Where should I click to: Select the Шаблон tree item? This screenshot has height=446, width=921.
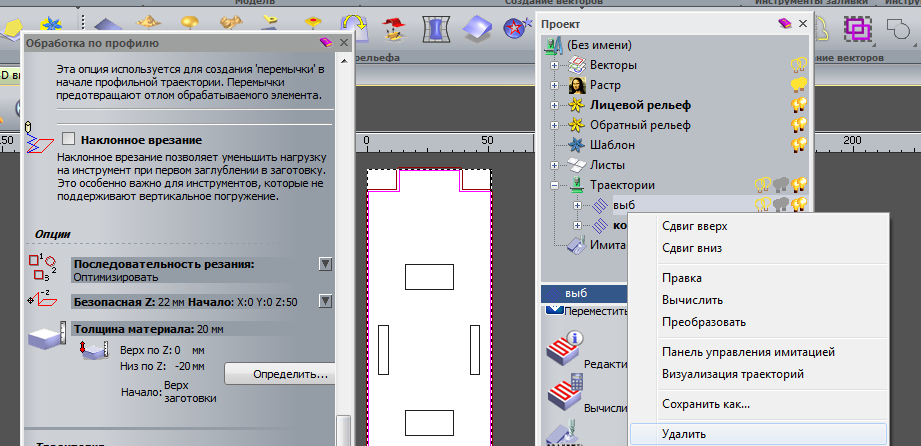coord(612,145)
